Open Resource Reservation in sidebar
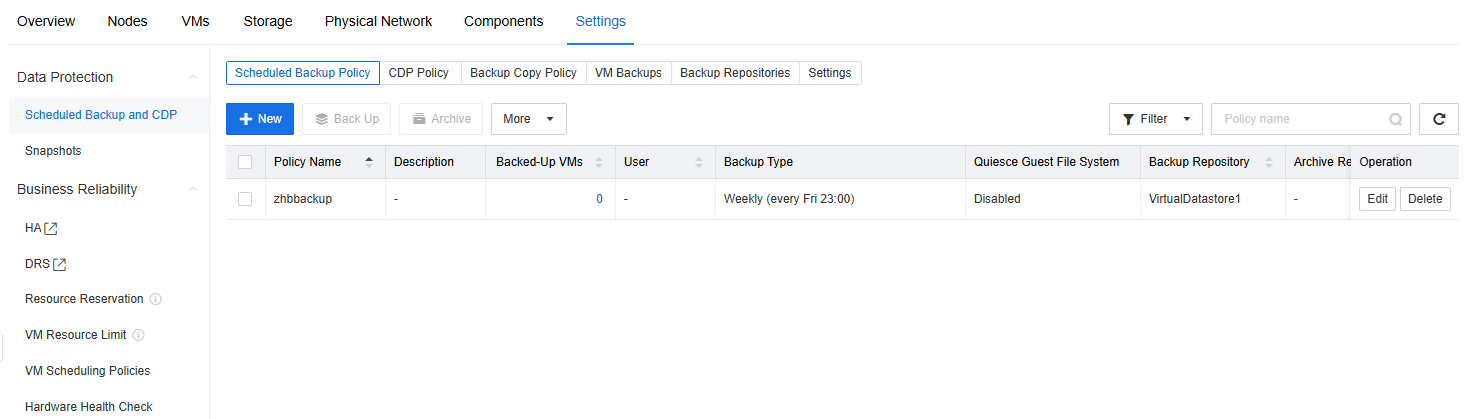 point(84,299)
